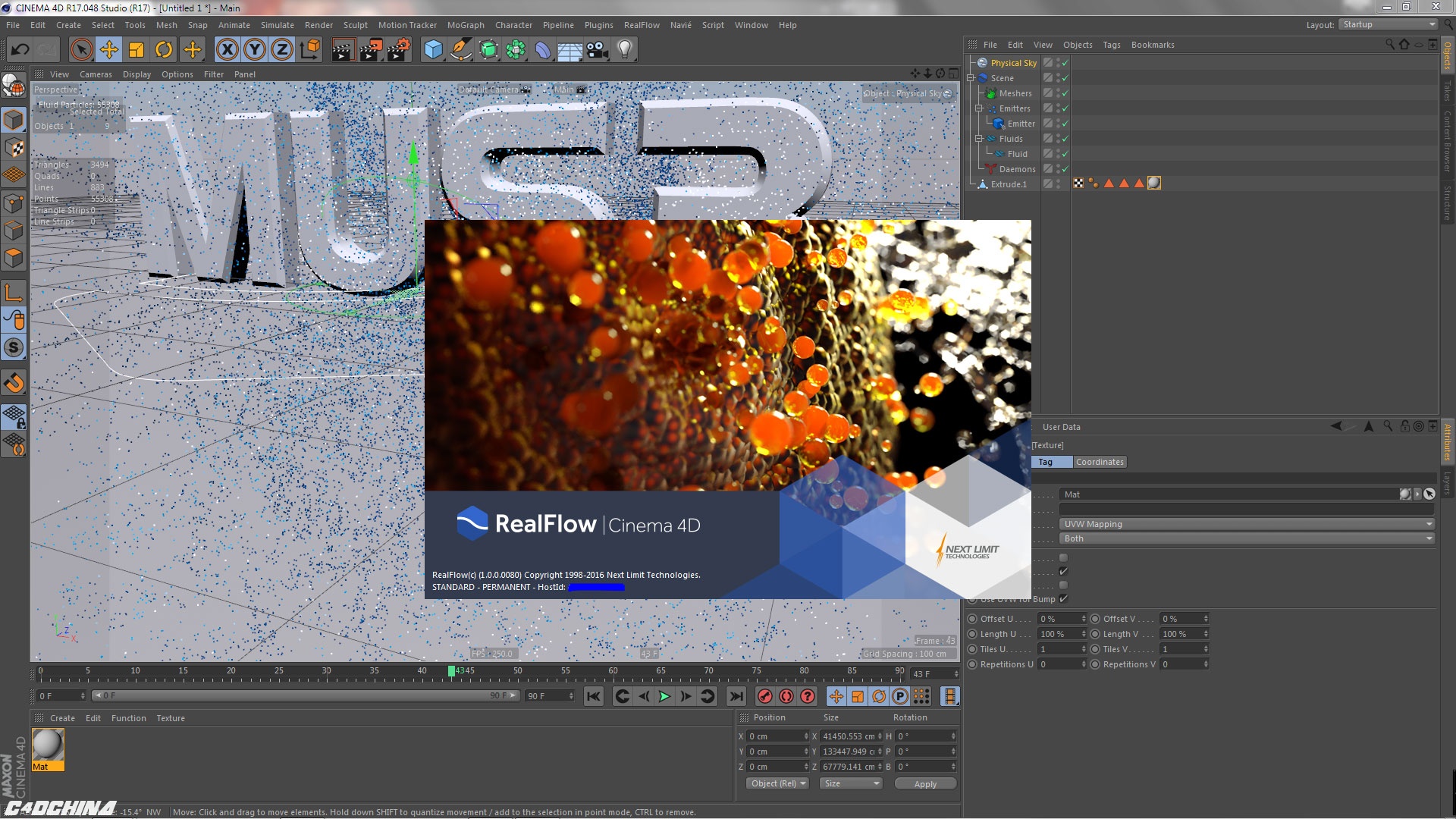The width and height of the screenshot is (1456, 819).
Task: Click Render View clapperboard icon
Action: tap(343, 50)
